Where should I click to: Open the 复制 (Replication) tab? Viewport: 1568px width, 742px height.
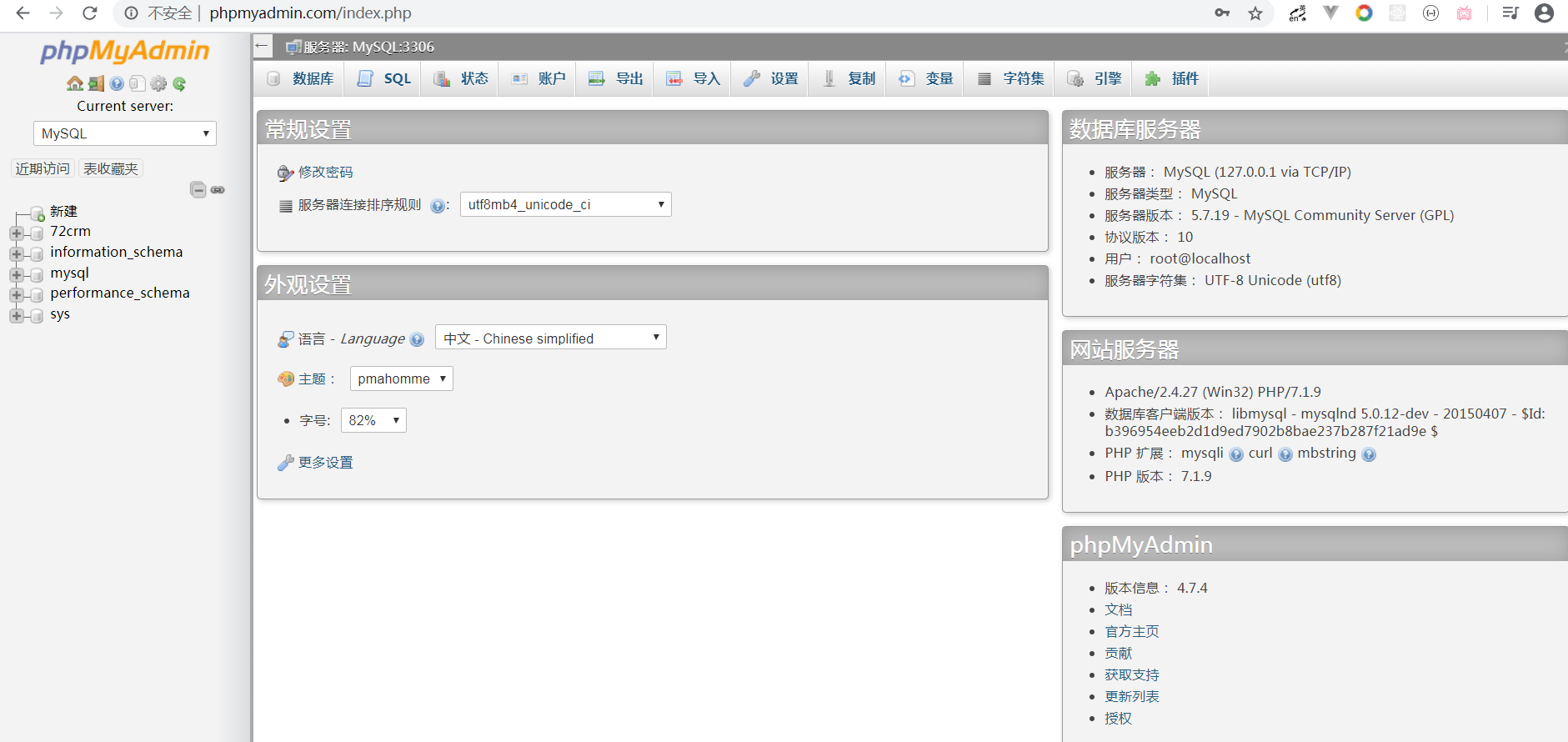(x=848, y=78)
